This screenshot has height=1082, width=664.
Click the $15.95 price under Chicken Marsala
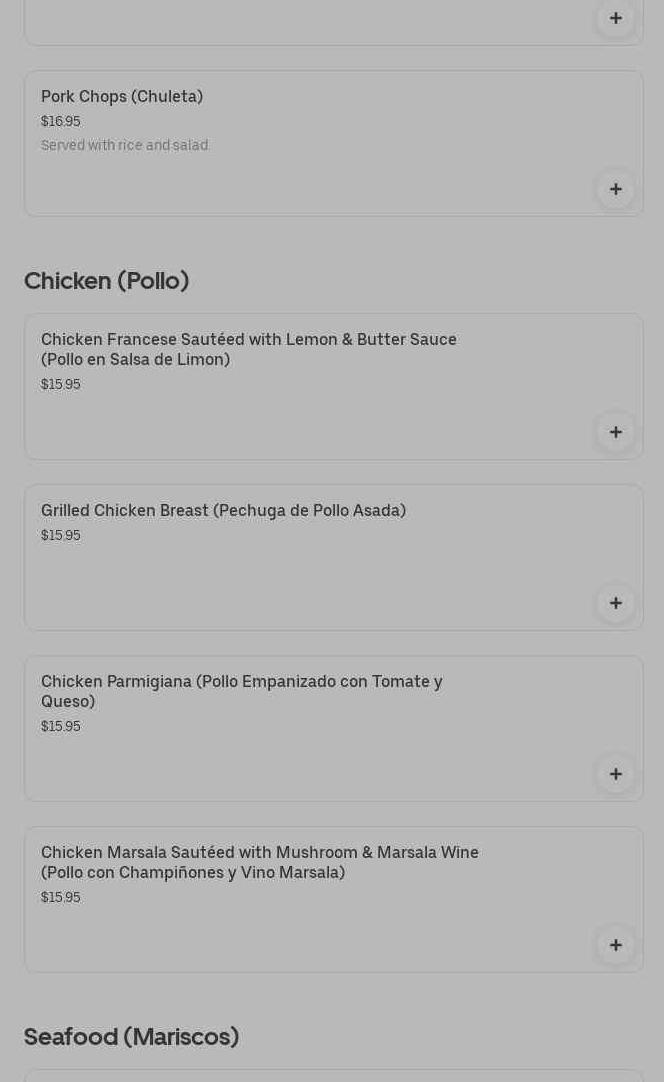tap(61, 898)
